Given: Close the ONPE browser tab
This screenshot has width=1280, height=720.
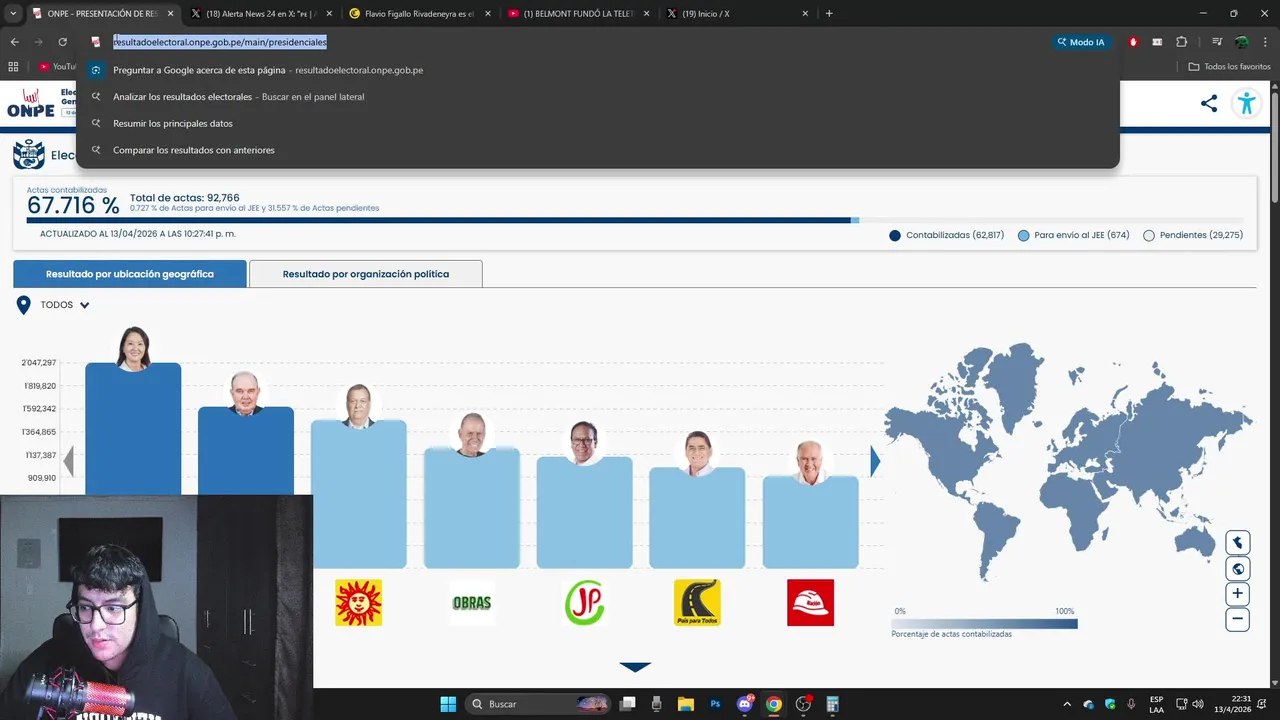Looking at the screenshot, I should point(170,13).
